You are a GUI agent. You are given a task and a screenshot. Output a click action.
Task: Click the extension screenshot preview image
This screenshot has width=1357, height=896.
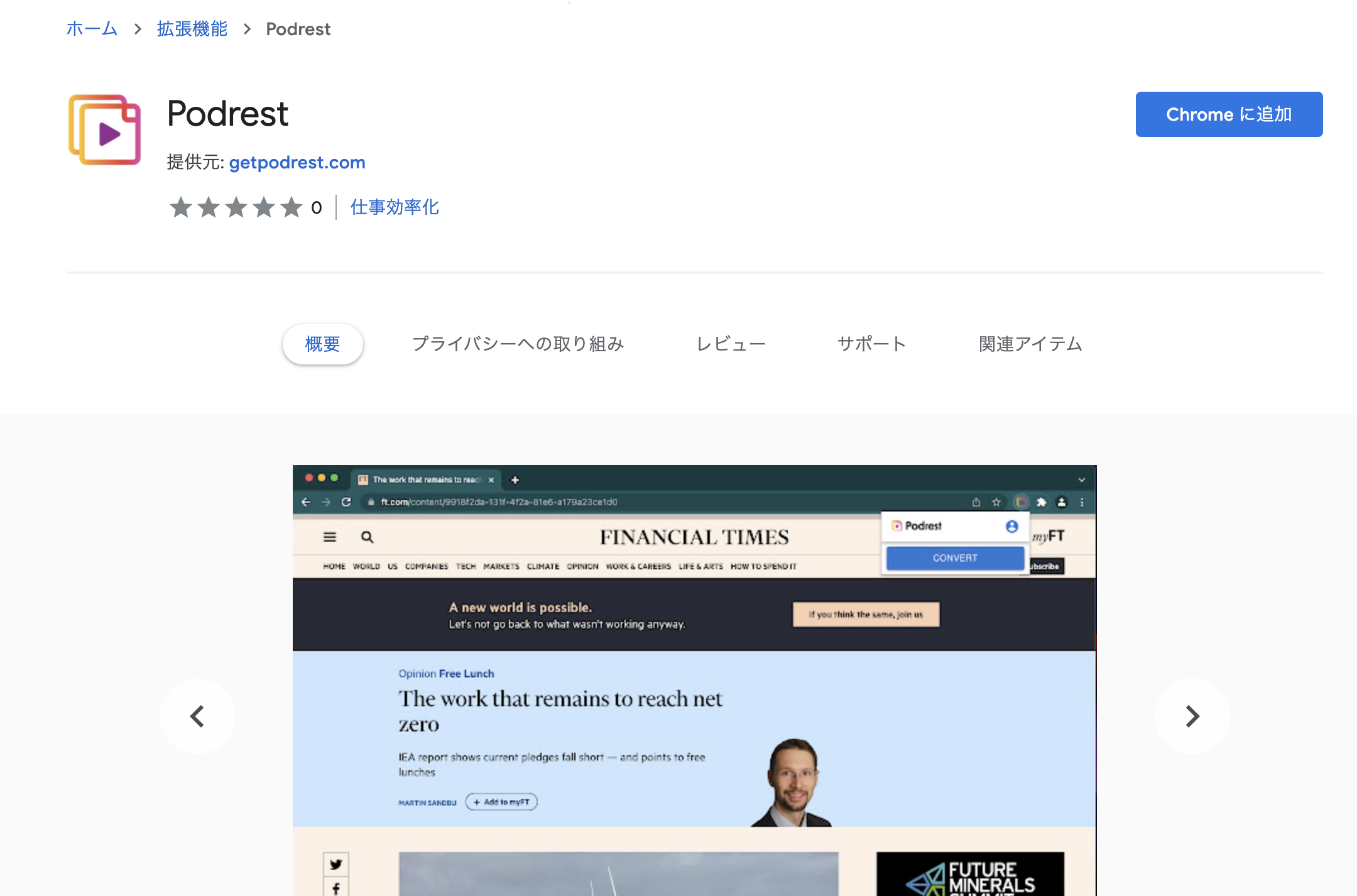point(694,680)
